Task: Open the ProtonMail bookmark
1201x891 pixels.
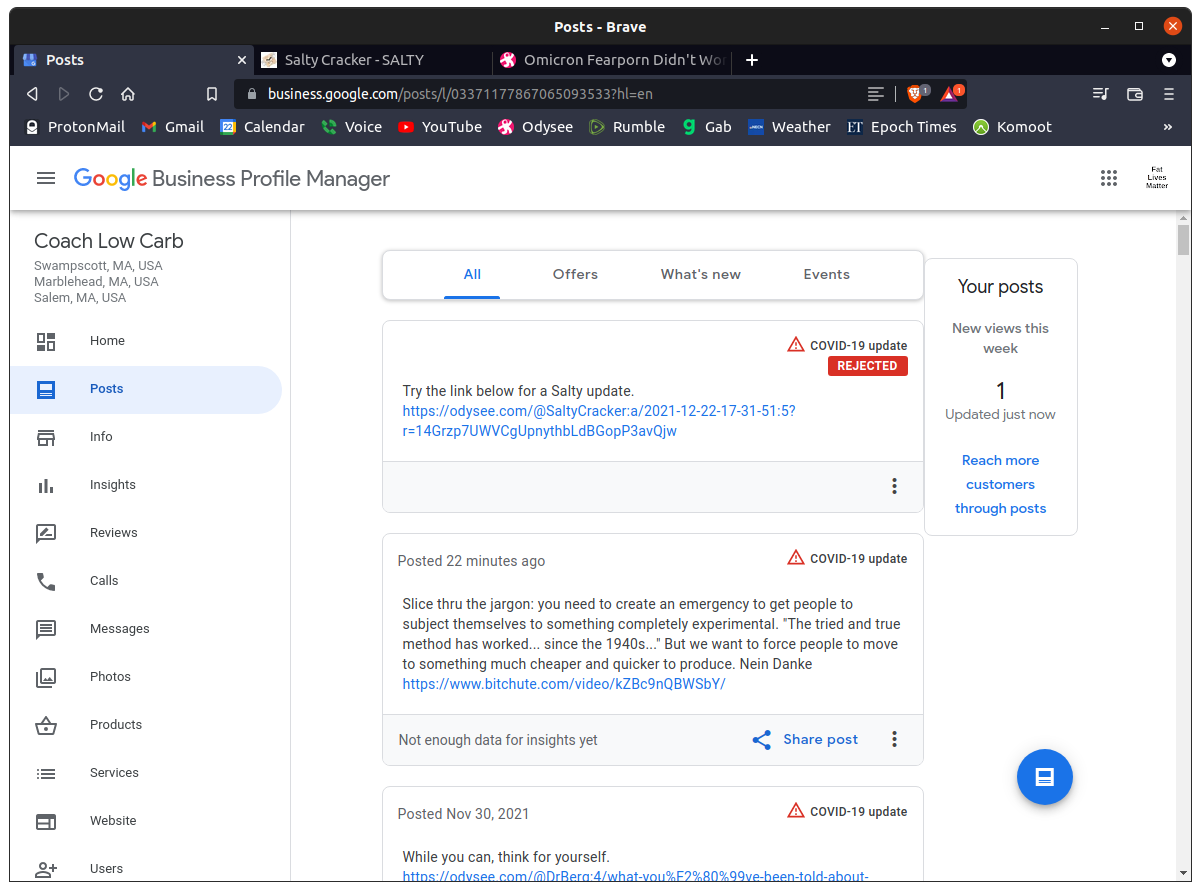Action: (x=75, y=127)
